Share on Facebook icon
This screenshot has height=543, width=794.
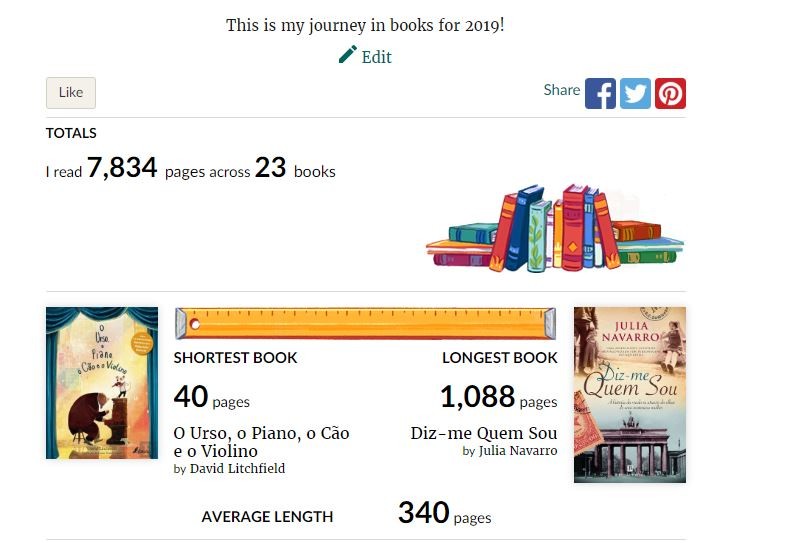[600, 93]
